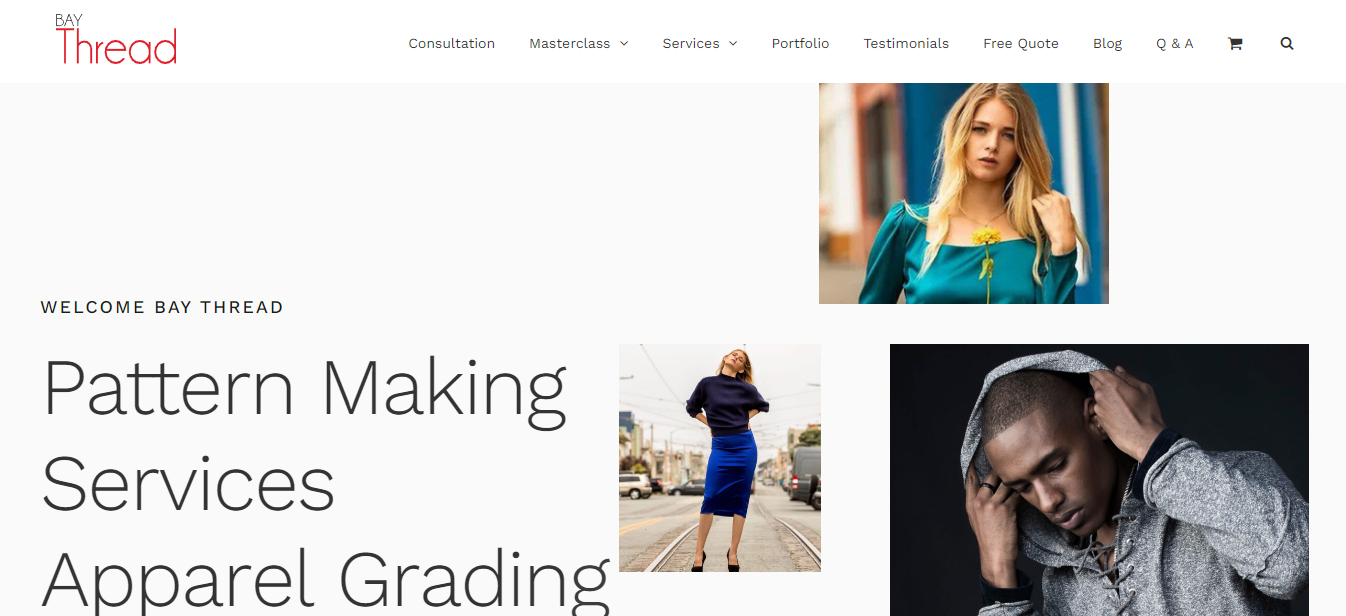
Task: Select Services in the navigation bar
Action: pyautogui.click(x=691, y=44)
